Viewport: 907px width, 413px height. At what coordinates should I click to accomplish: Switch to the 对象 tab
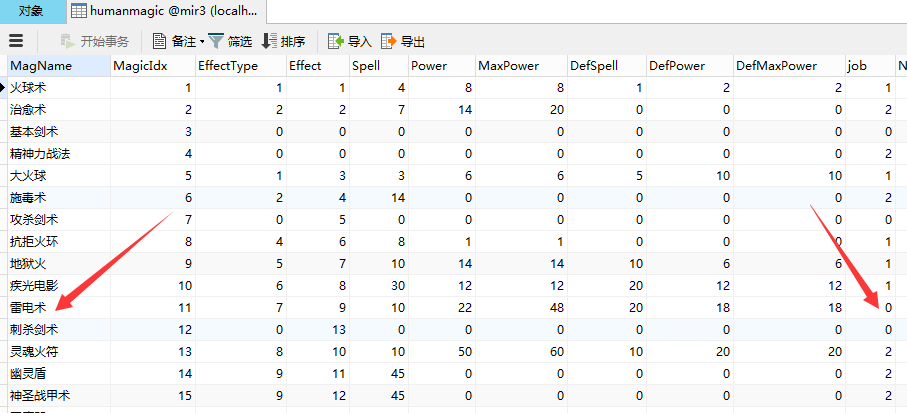point(32,12)
